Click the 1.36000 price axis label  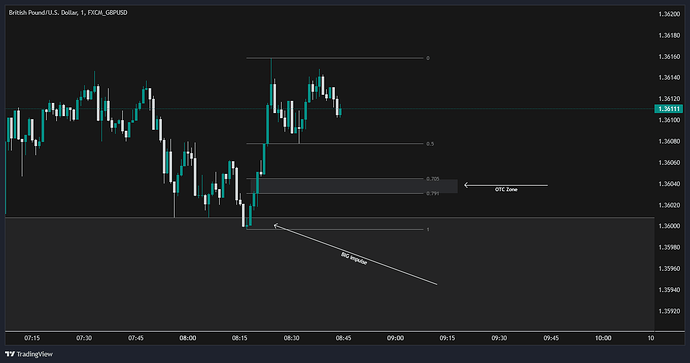pos(669,226)
